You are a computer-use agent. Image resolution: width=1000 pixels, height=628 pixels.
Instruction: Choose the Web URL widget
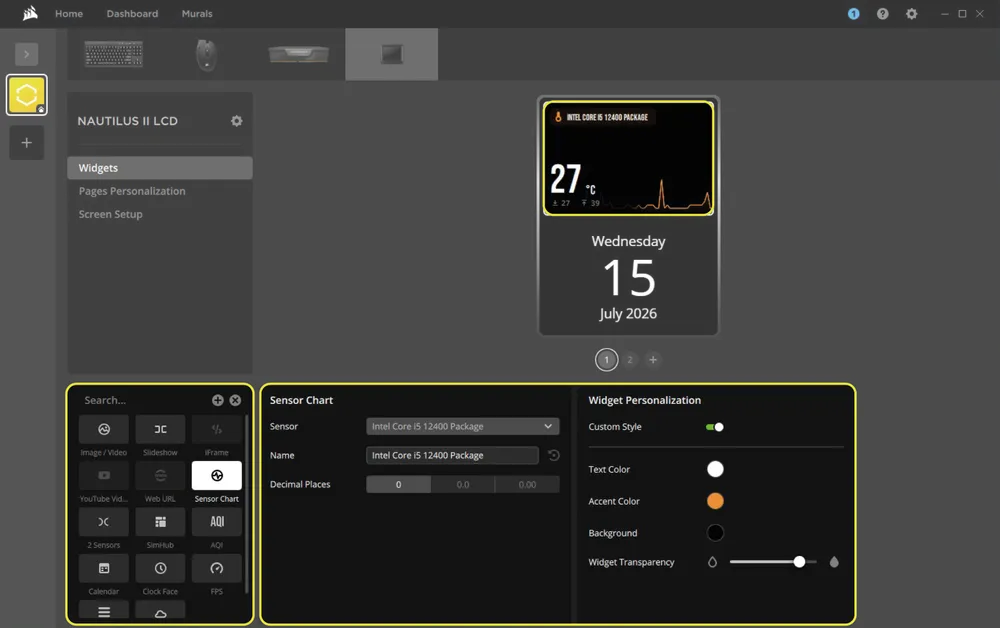160,476
